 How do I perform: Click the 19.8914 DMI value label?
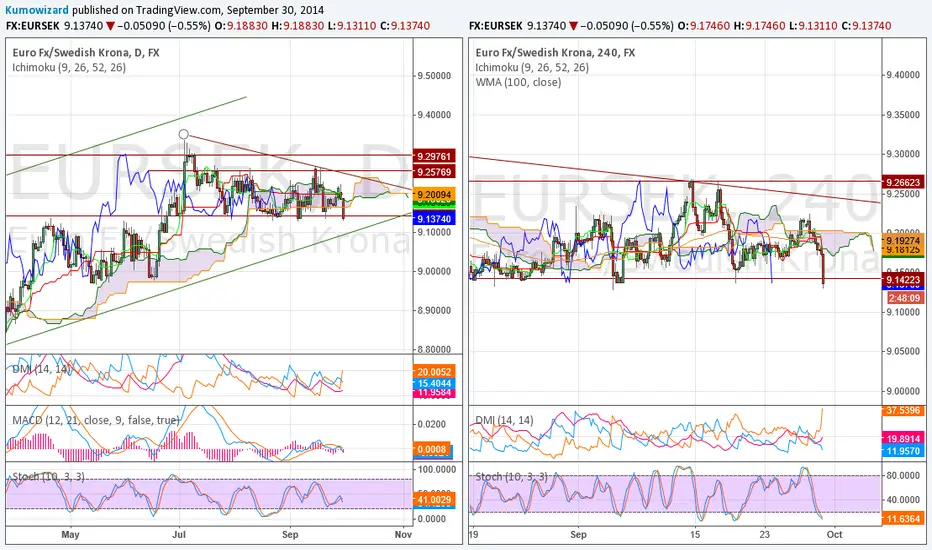pos(903,438)
